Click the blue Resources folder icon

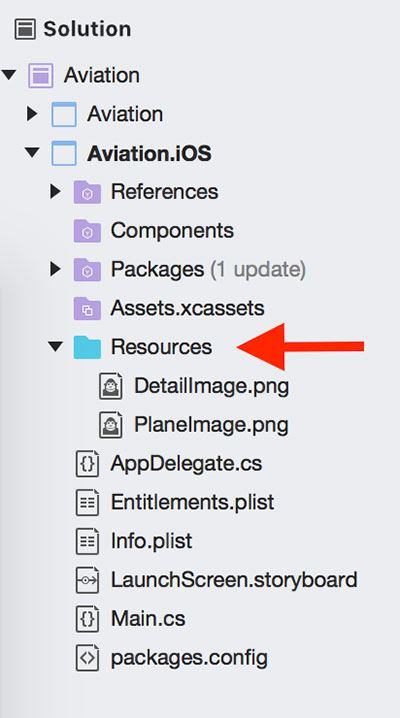pos(87,347)
